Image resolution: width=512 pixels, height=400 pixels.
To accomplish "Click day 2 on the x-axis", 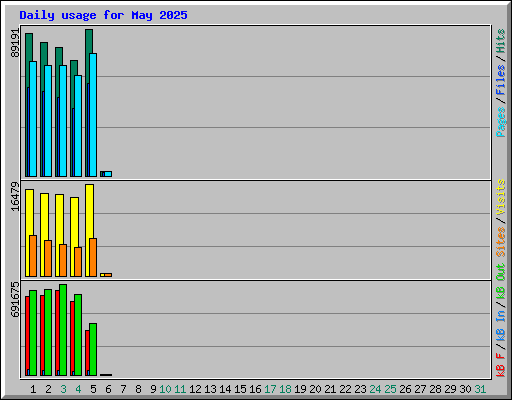I will click(48, 389).
